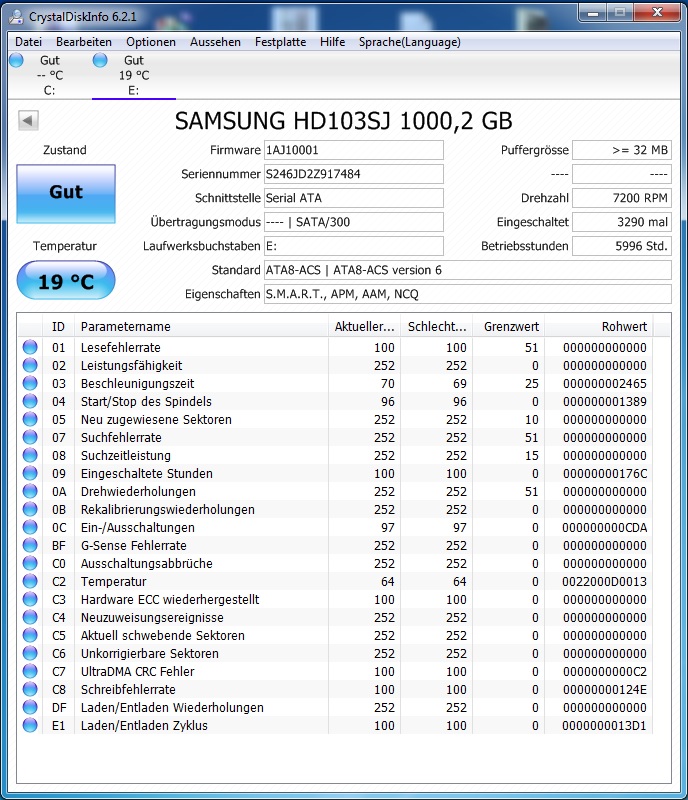
Task: Open the Festplatte menu
Action: click(280, 42)
